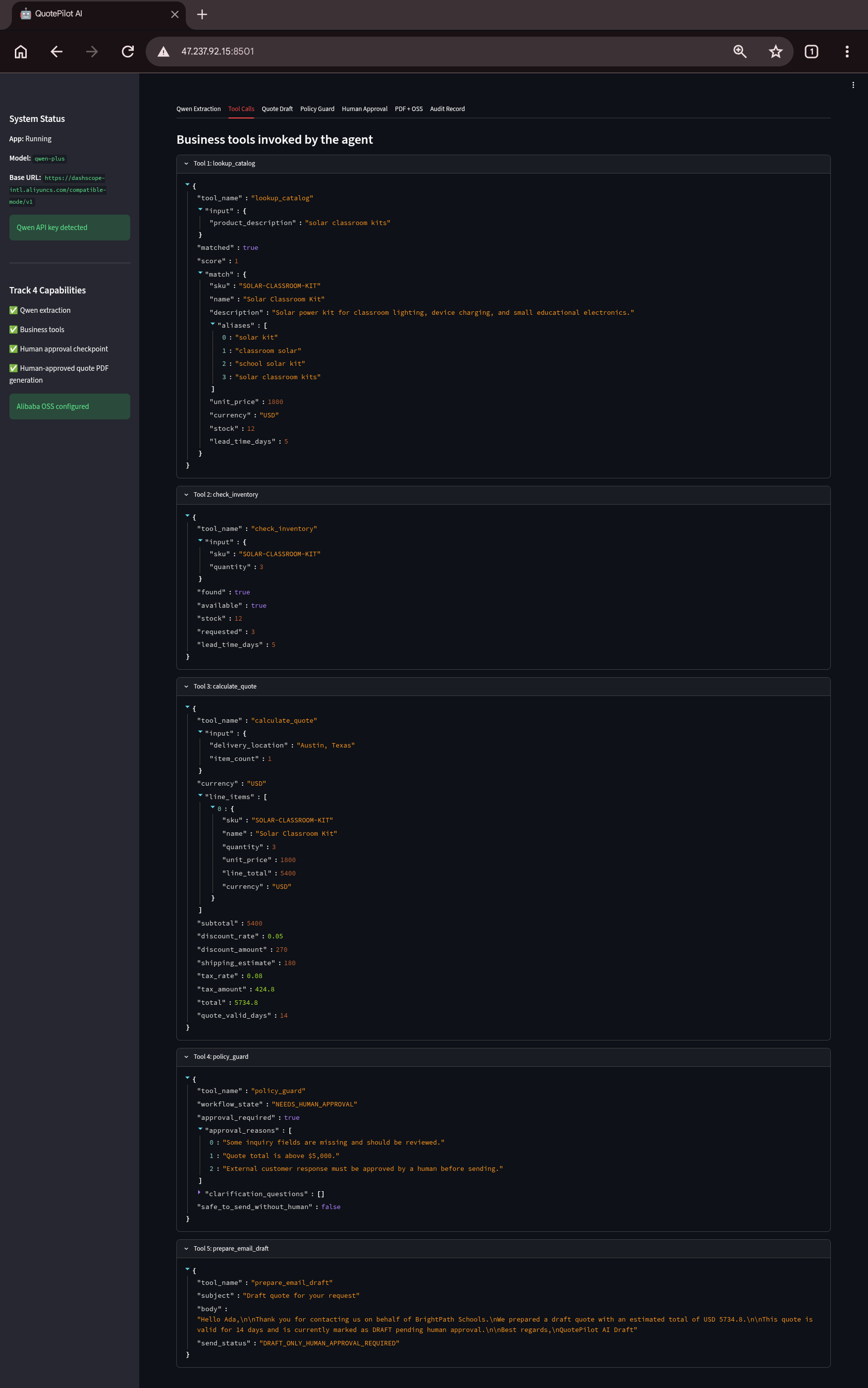868x1388 pixels.
Task: Click the "discount_amount" 270 value
Action: [281, 950]
